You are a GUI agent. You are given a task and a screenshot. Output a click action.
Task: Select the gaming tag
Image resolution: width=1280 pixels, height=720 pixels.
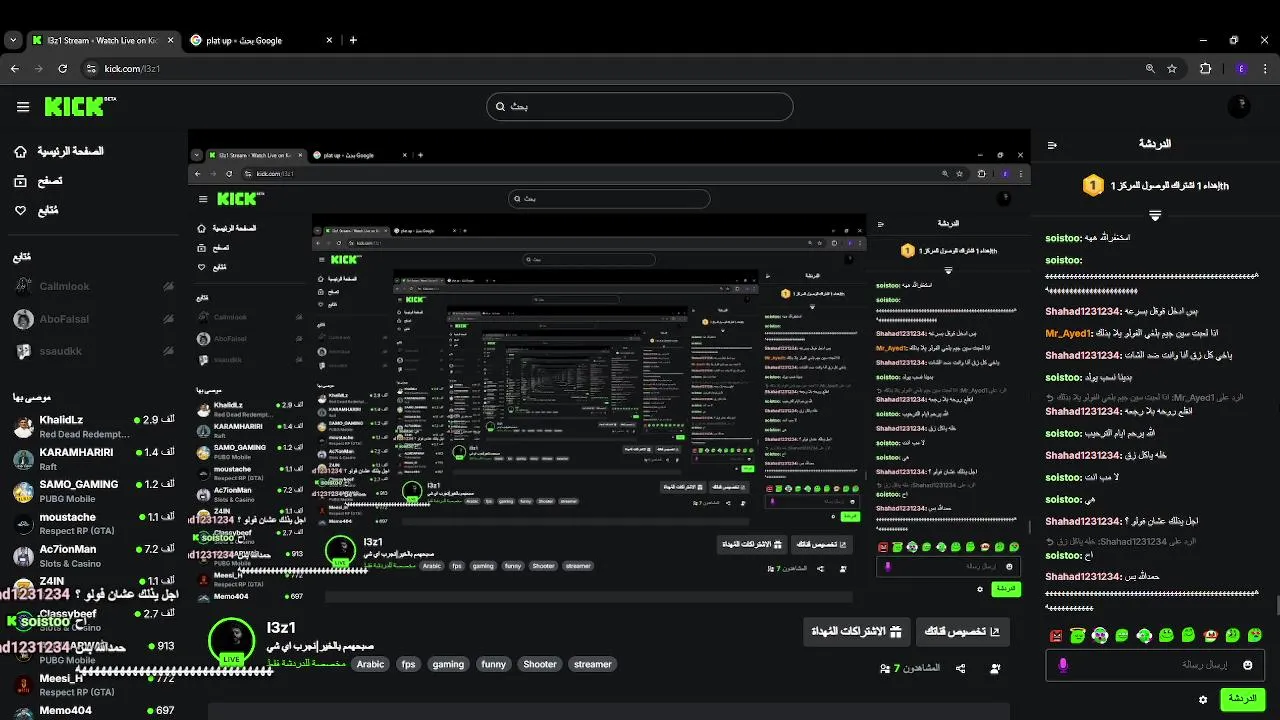(x=448, y=664)
